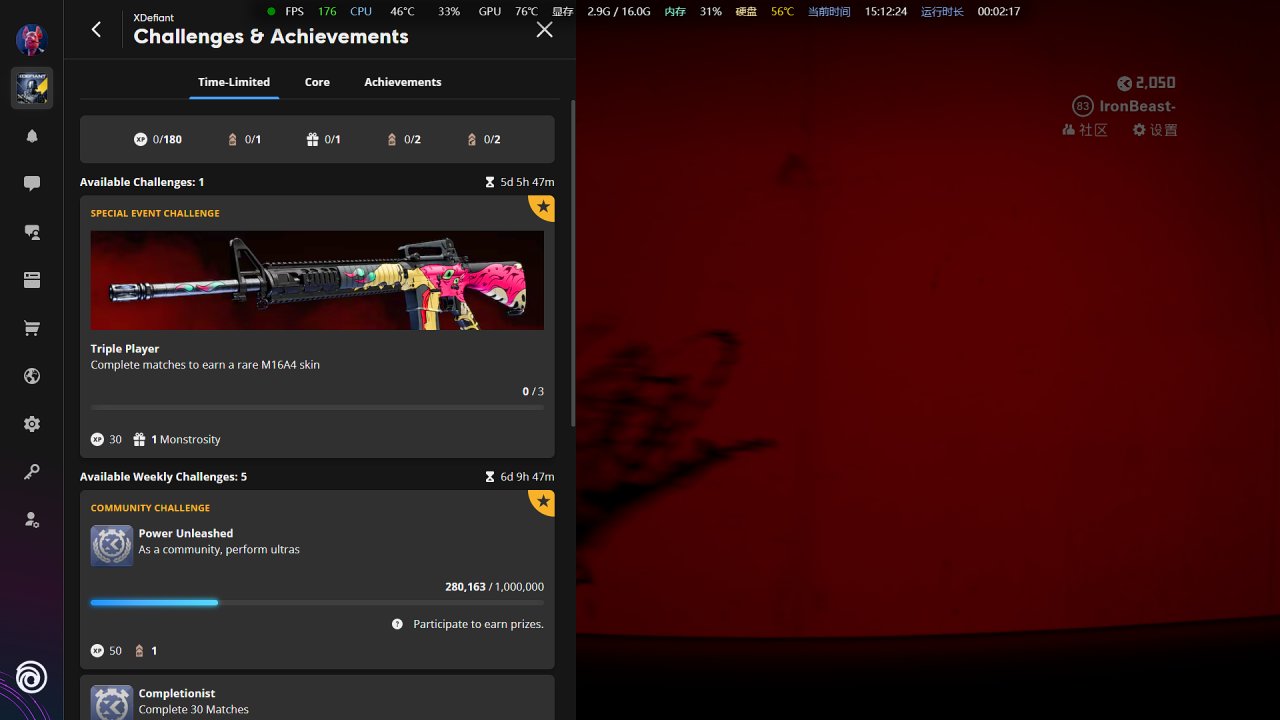Click the "0 / 3" progress count

click(x=533, y=392)
